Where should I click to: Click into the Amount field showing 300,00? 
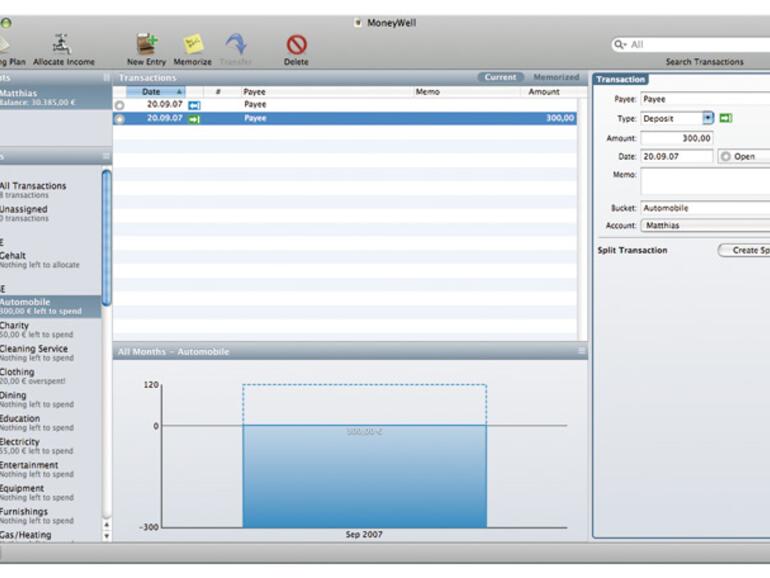pos(676,138)
